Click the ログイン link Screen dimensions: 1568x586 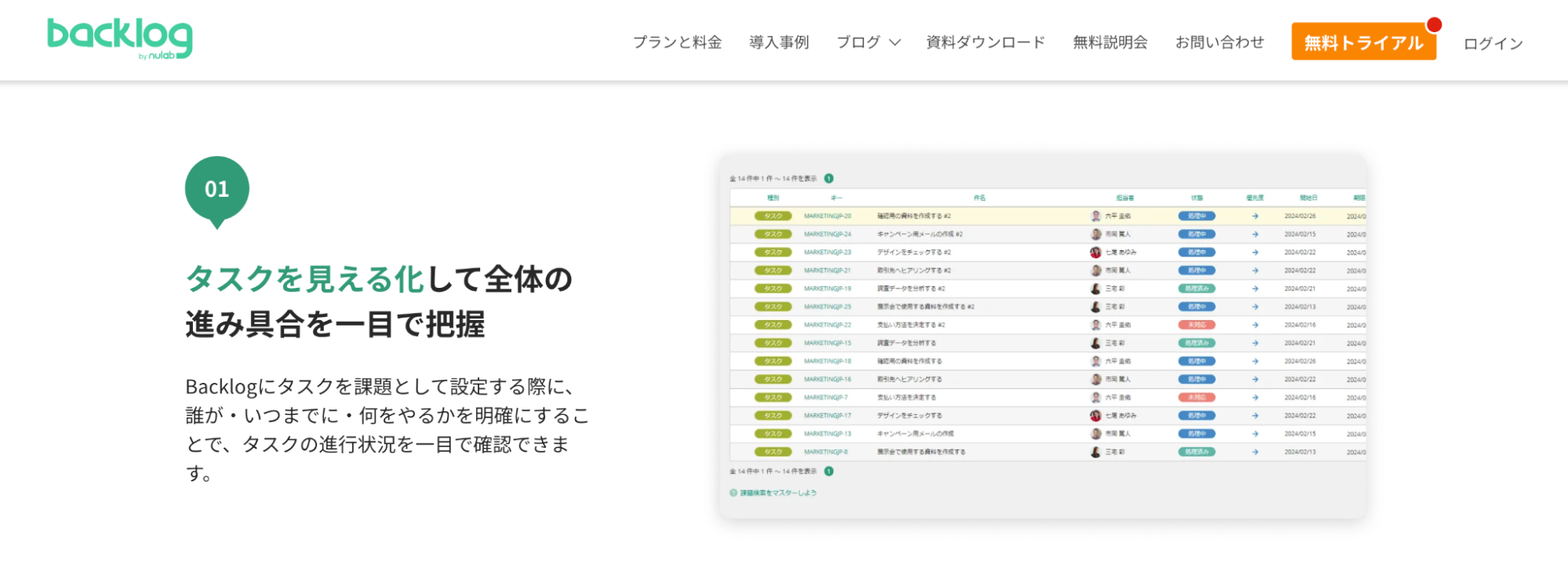[1493, 43]
